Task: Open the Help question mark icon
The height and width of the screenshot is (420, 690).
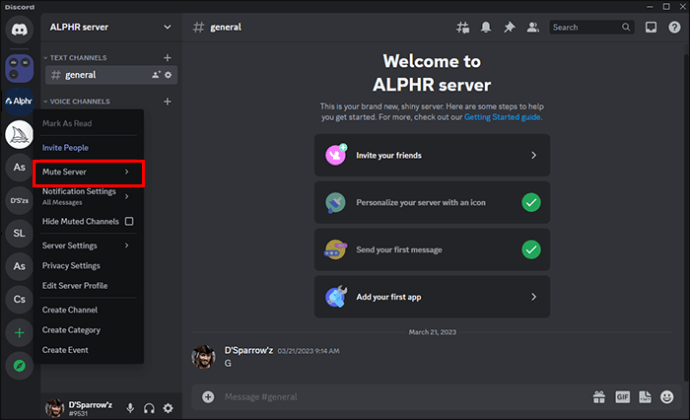Action: pyautogui.click(x=674, y=27)
